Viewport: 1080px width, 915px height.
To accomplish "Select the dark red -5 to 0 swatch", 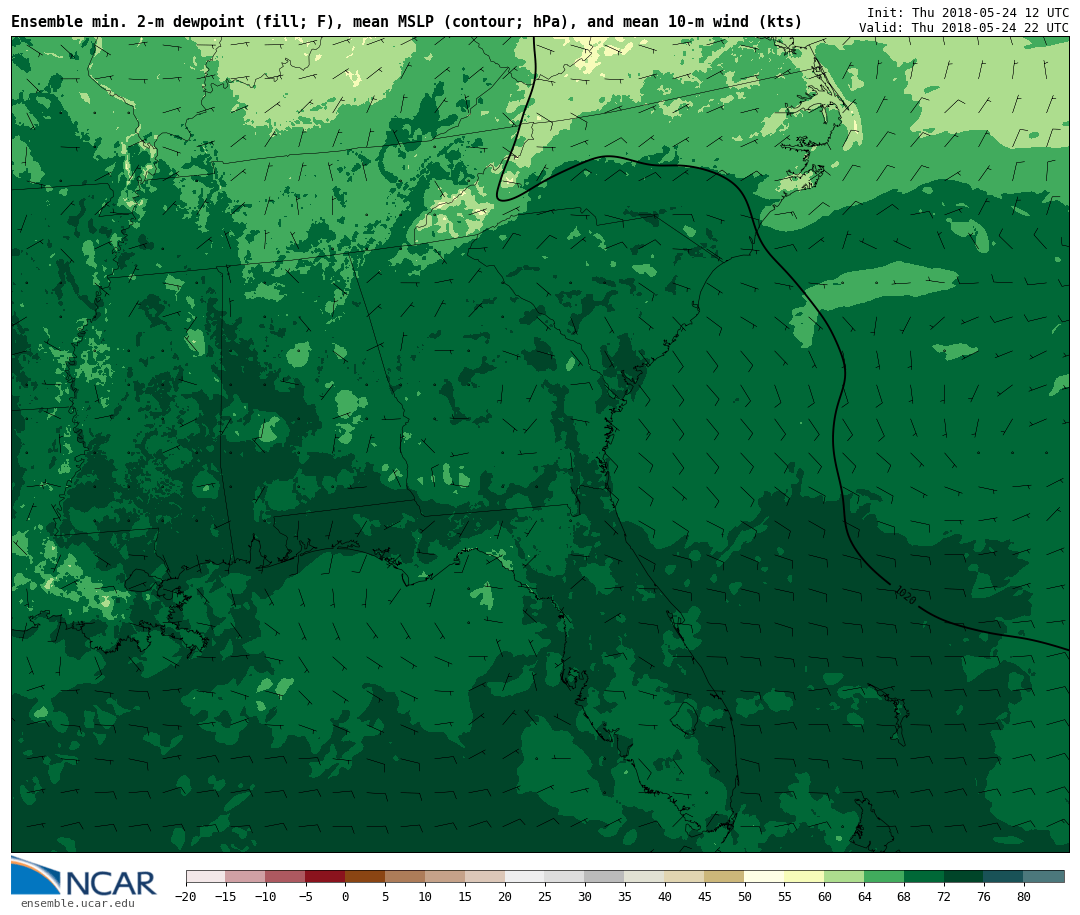I will (325, 876).
